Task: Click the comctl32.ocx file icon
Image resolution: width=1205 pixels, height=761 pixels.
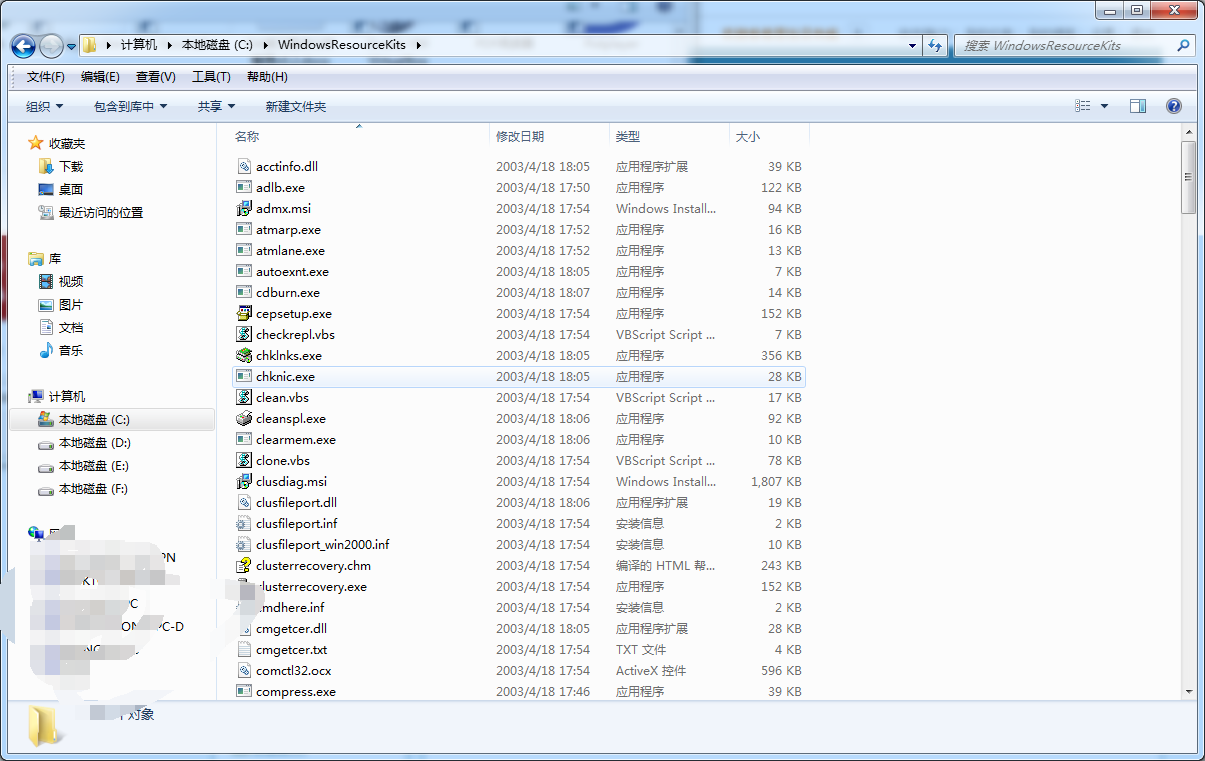Action: [x=244, y=671]
